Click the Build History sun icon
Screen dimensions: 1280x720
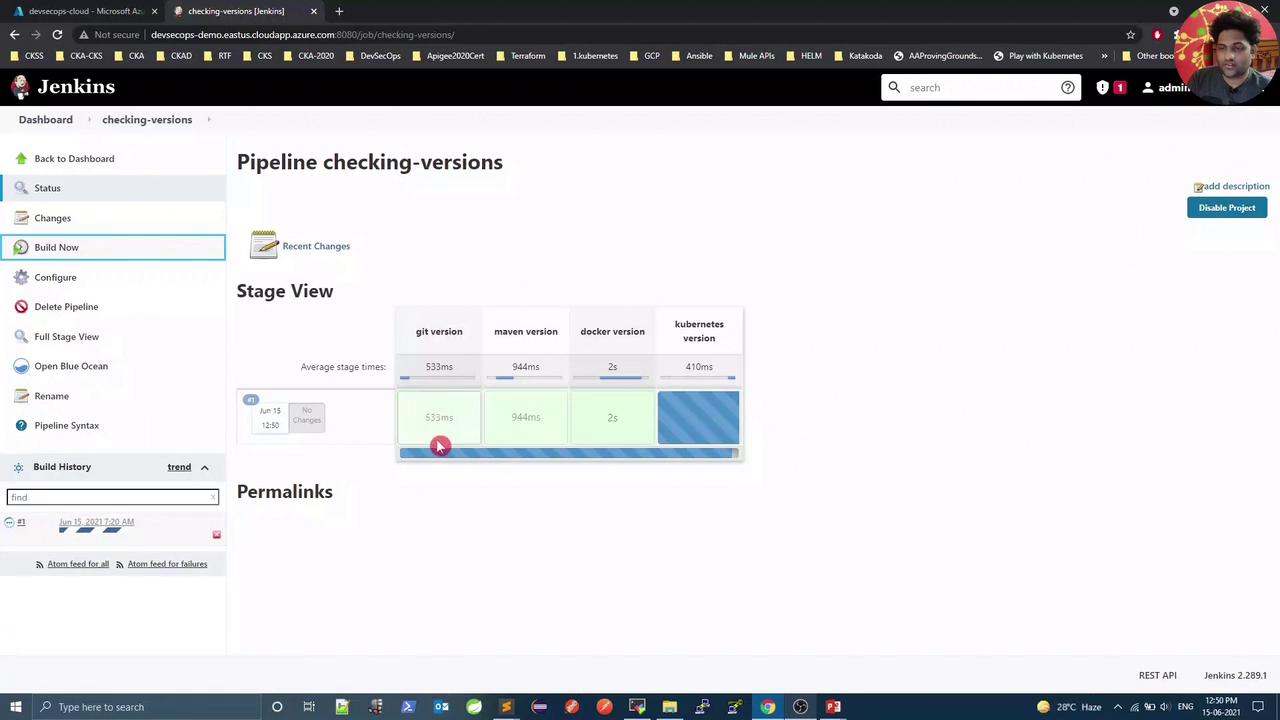coord(18,467)
